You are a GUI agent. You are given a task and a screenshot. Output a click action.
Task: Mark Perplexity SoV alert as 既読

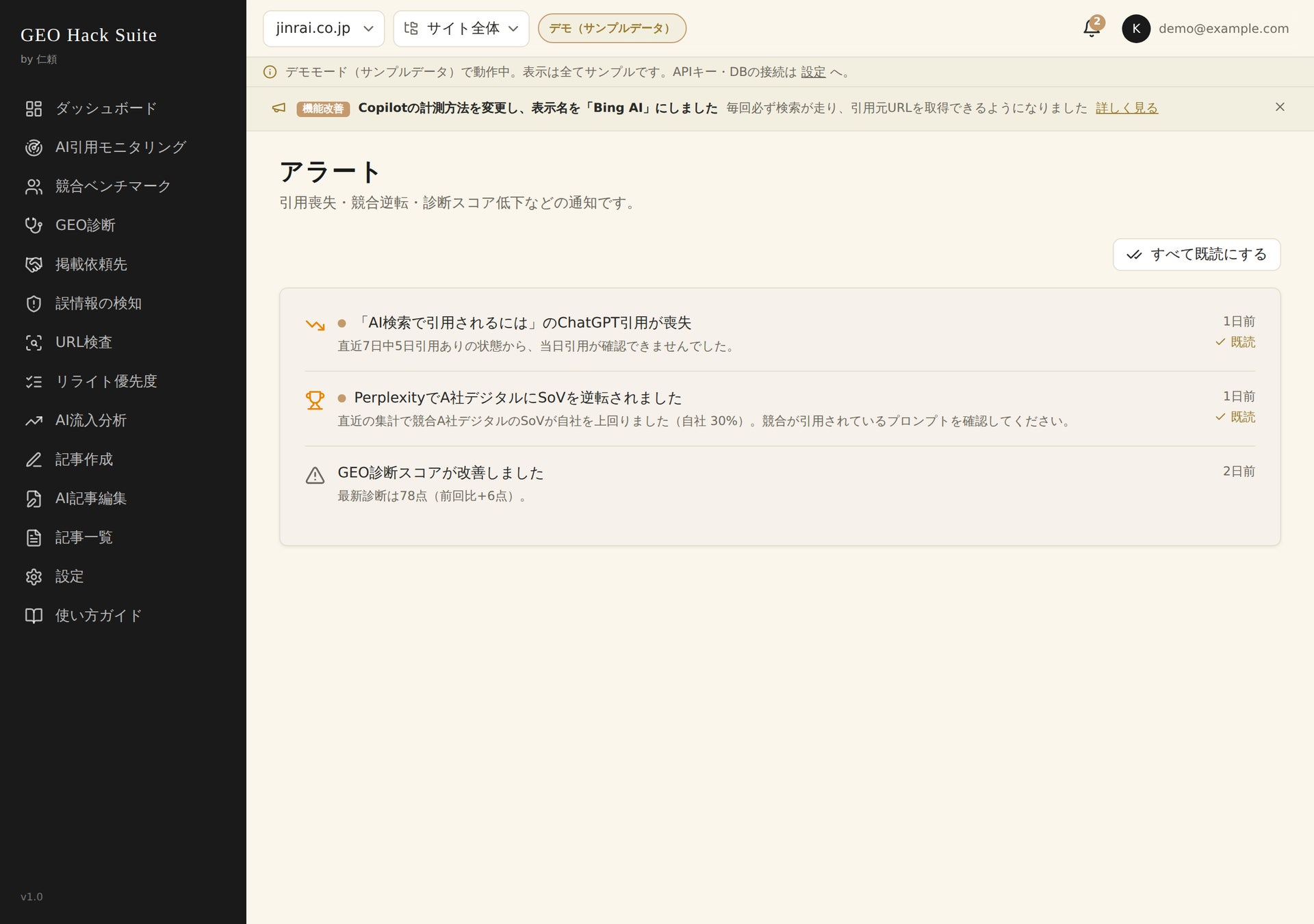point(1235,418)
